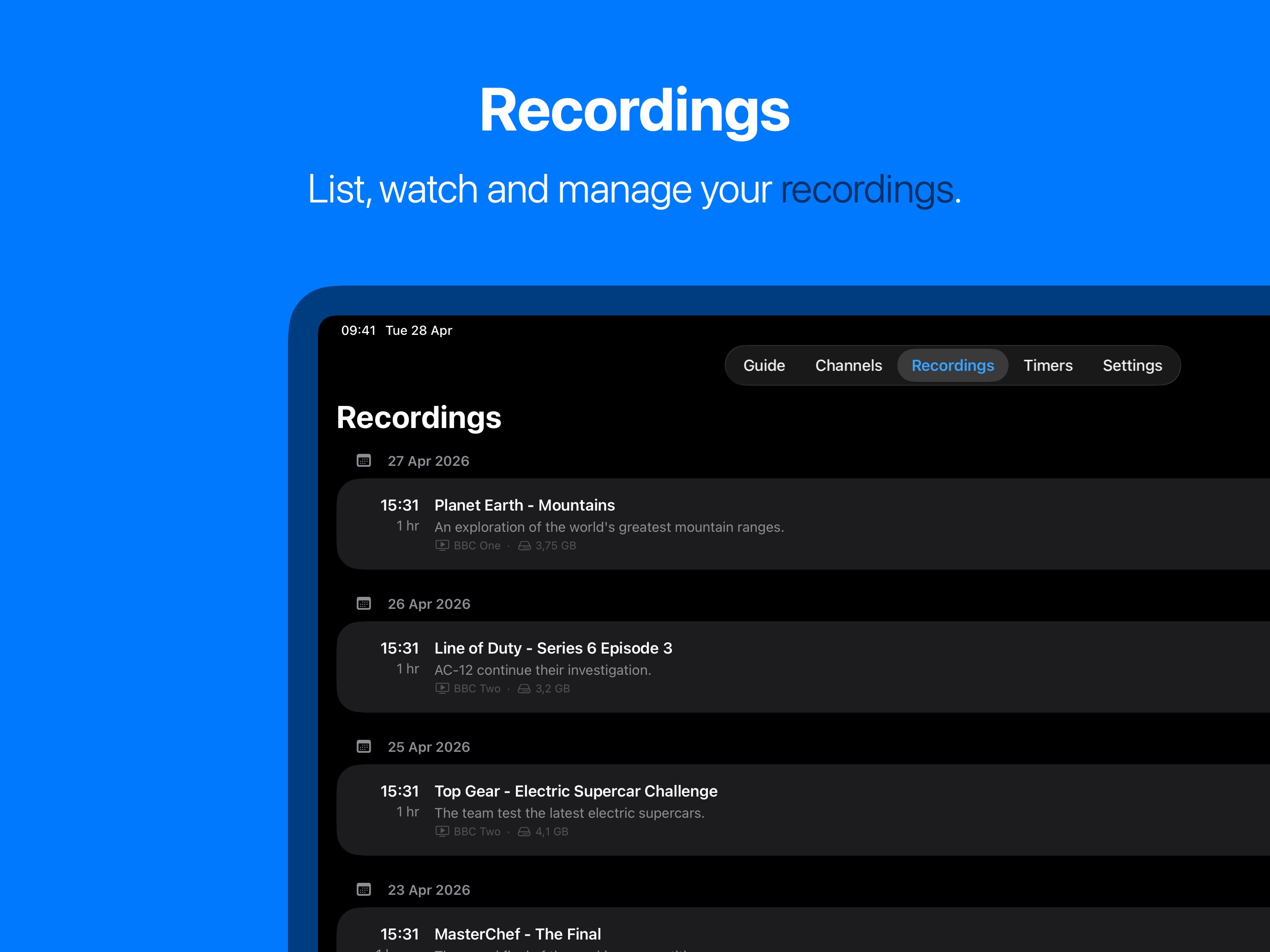This screenshot has width=1270, height=952.
Task: Click 15:31 time on Planet Earth row
Action: 400,505
